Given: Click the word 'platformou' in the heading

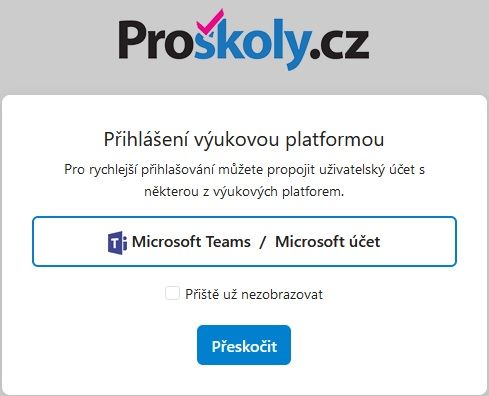Looking at the screenshot, I should point(335,140).
